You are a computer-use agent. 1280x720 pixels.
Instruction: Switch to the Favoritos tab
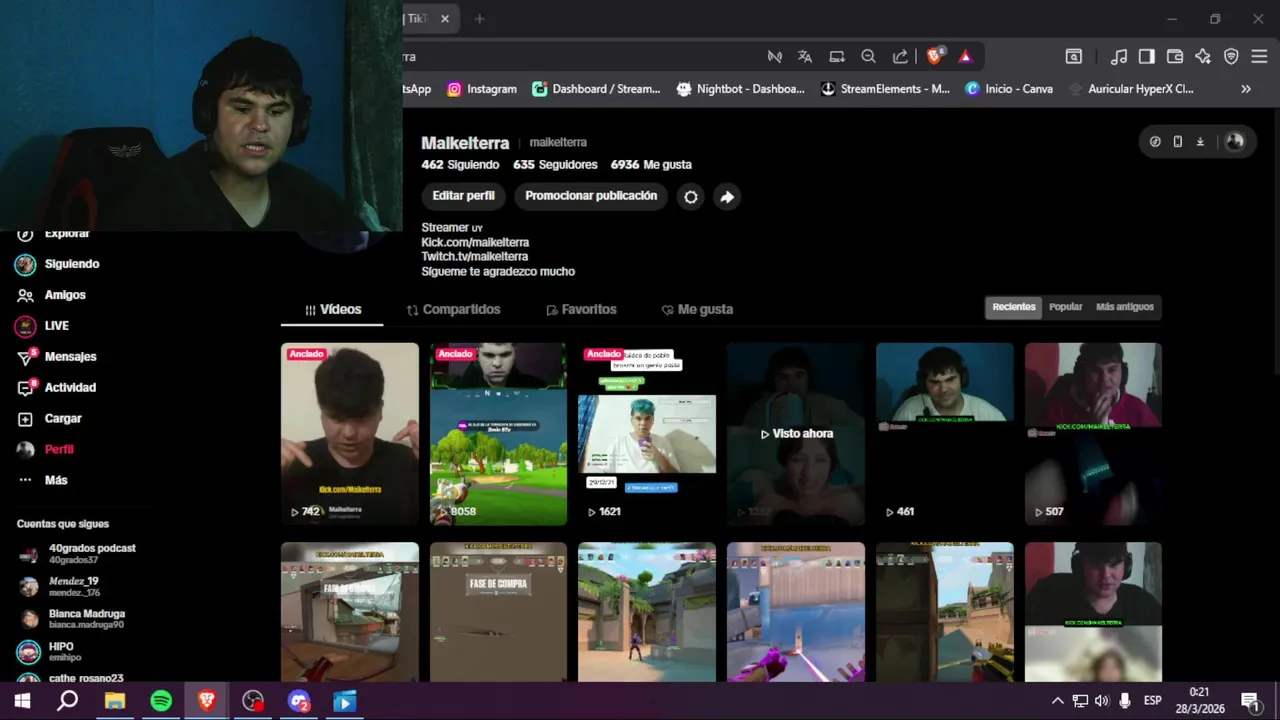pyautogui.click(x=581, y=310)
